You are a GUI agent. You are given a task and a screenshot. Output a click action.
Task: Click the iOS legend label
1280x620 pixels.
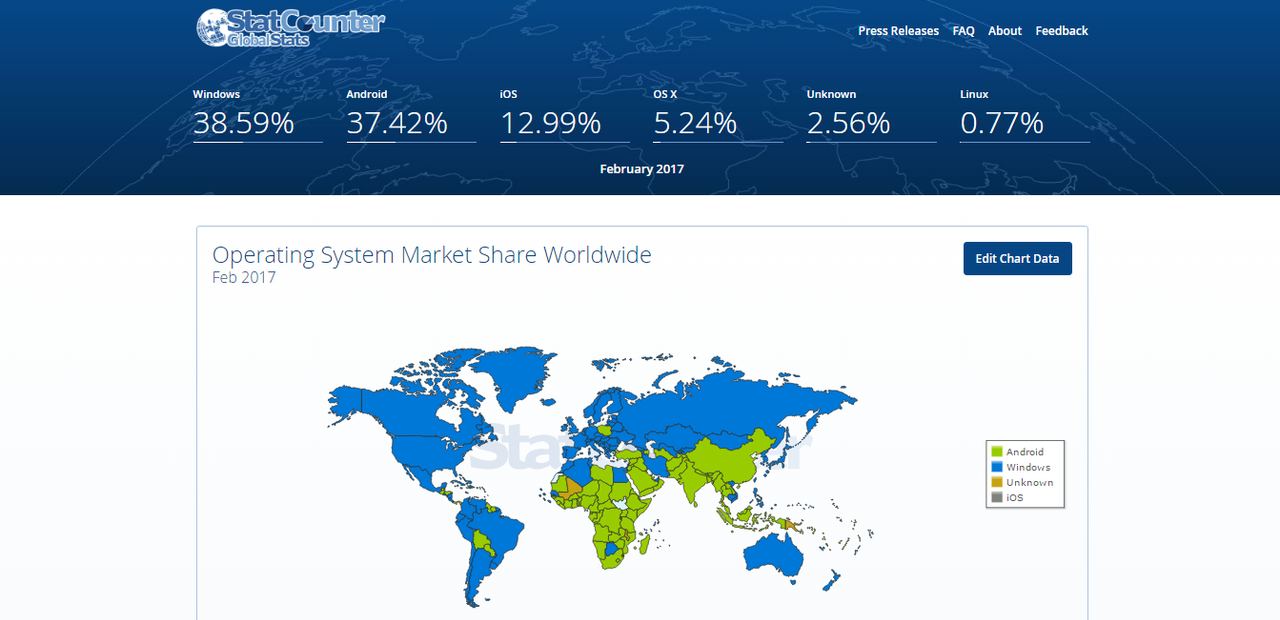tap(1015, 497)
